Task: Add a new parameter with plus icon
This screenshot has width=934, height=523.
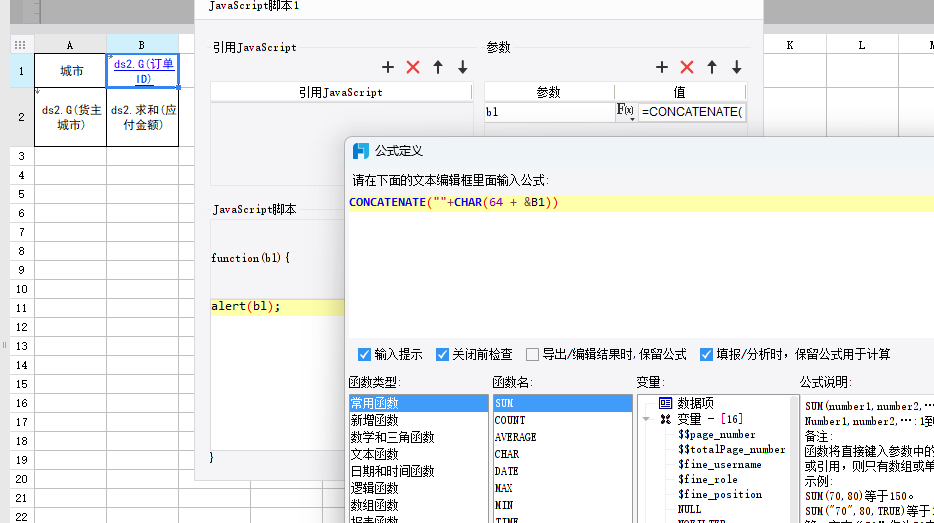Action: tap(662, 67)
